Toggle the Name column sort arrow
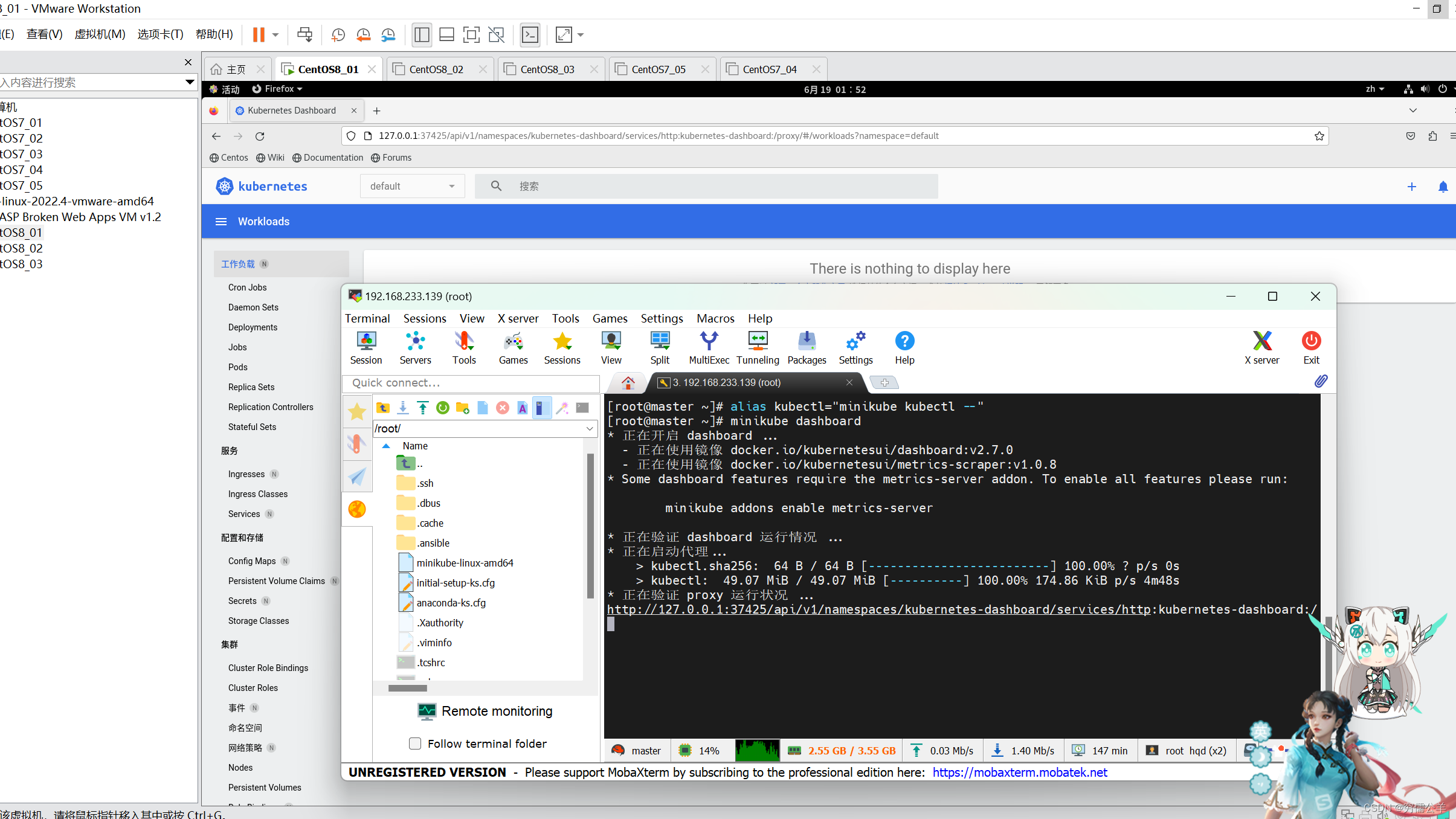This screenshot has height=819, width=1456. pyautogui.click(x=386, y=446)
